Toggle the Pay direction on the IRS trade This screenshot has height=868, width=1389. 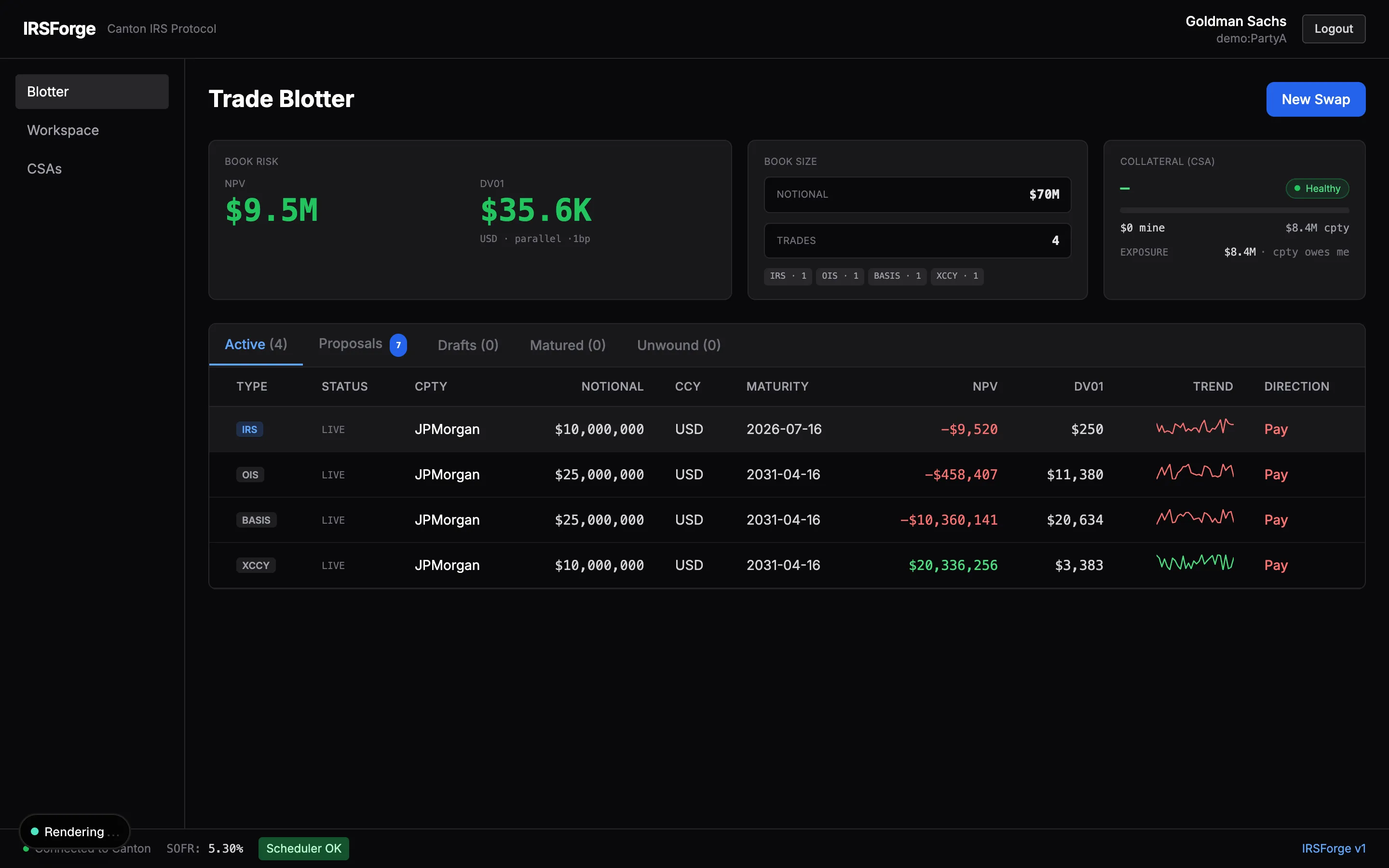pyautogui.click(x=1275, y=429)
